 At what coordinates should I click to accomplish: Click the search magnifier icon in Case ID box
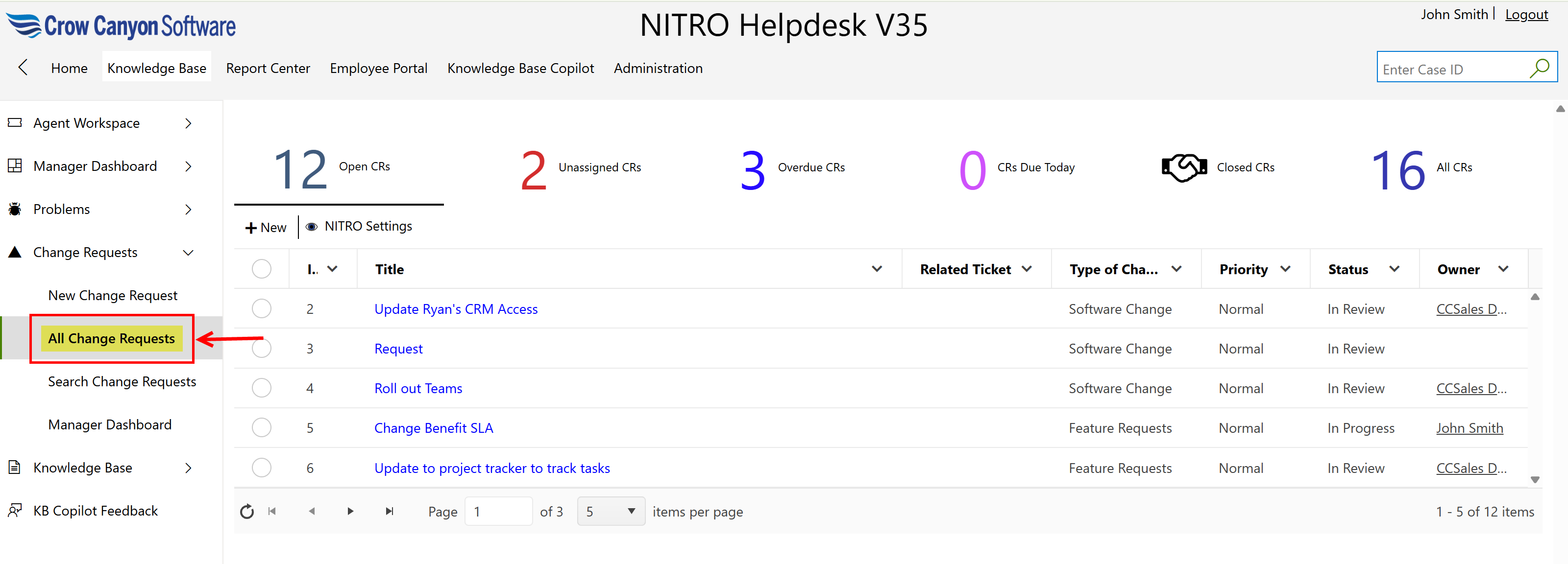coord(1540,68)
